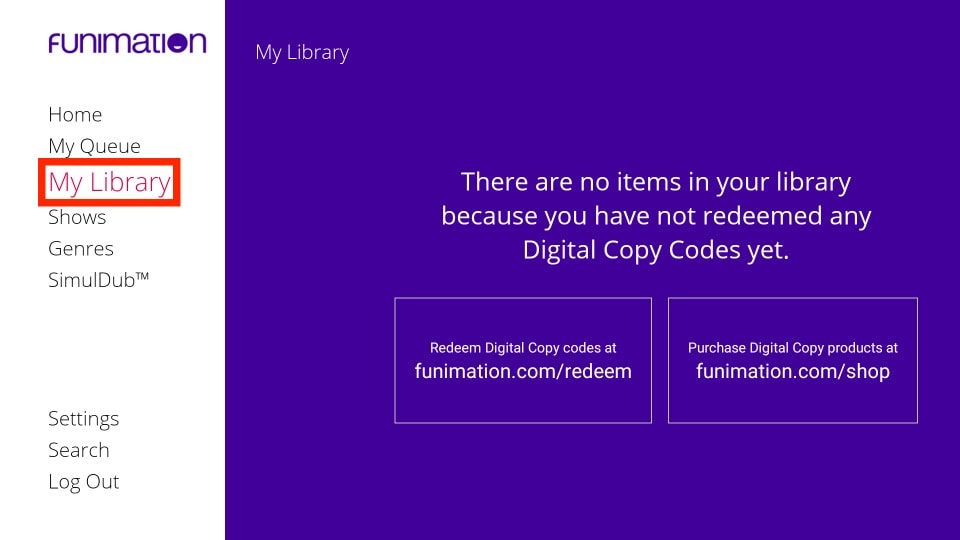Screen dimensions: 960x540
Task: Click the Funimation logo
Action: (x=127, y=43)
